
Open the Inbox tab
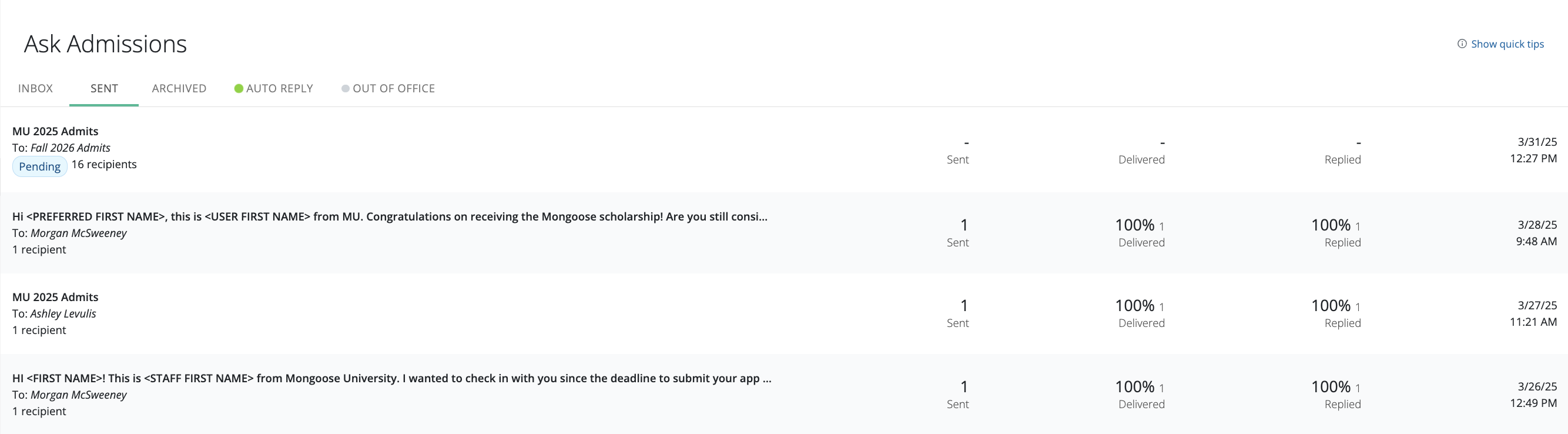click(x=35, y=89)
